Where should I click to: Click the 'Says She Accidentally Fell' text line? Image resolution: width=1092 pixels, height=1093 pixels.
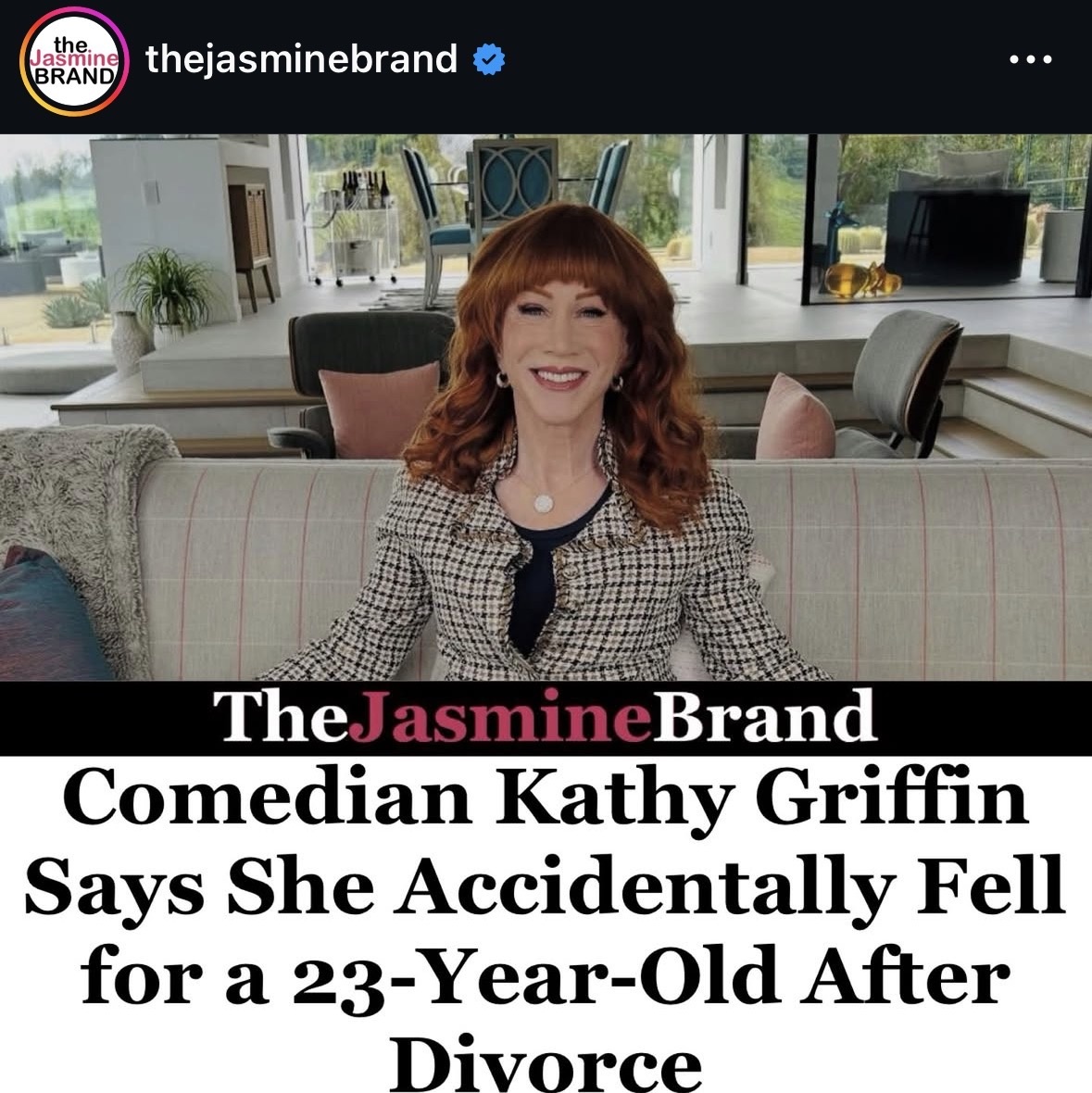point(545,886)
